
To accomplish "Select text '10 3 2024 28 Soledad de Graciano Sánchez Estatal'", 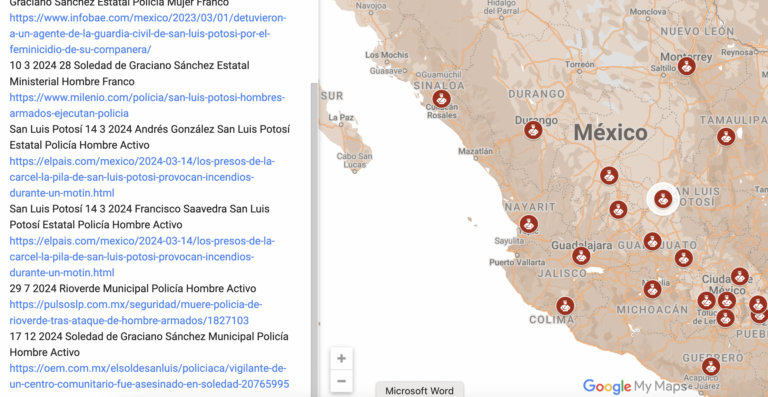I will pyautogui.click(x=129, y=66).
